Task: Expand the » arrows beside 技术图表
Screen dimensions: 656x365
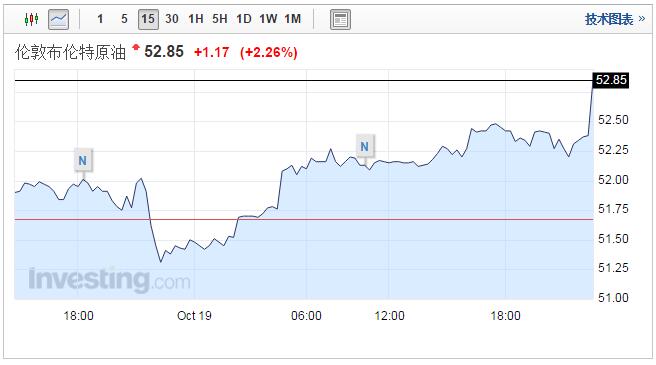Action: click(x=642, y=19)
